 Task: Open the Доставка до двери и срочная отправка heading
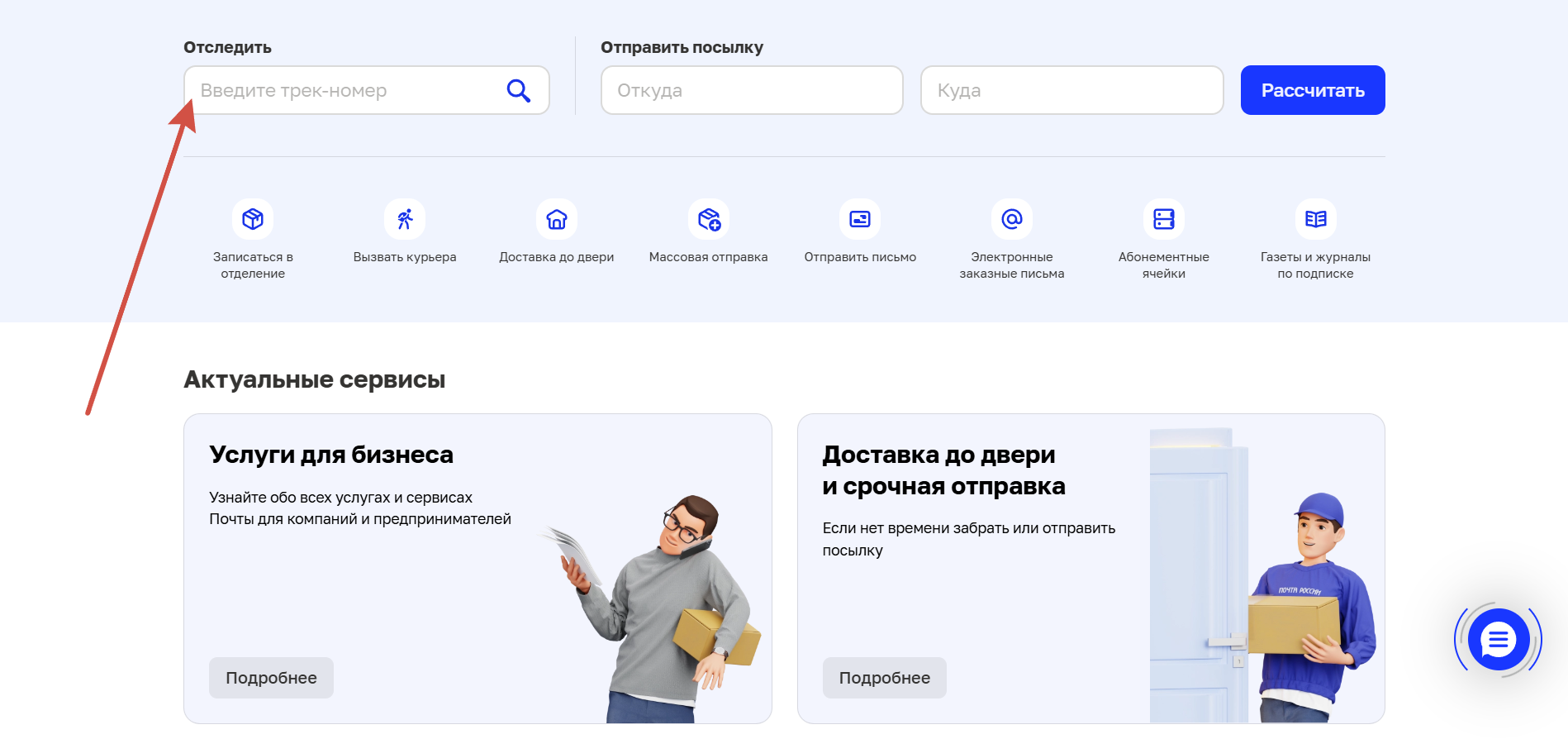[x=943, y=470]
